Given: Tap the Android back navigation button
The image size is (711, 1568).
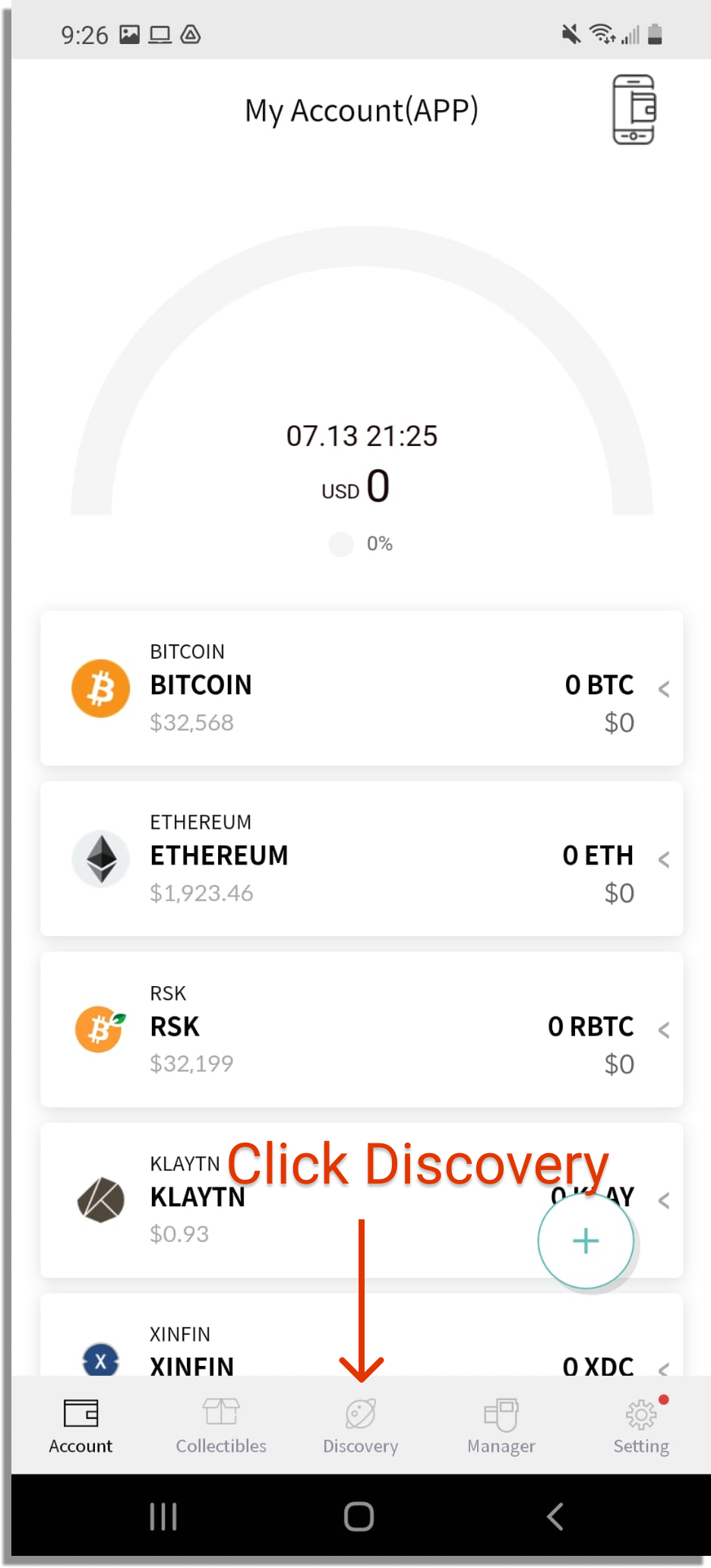Looking at the screenshot, I should 555,1516.
